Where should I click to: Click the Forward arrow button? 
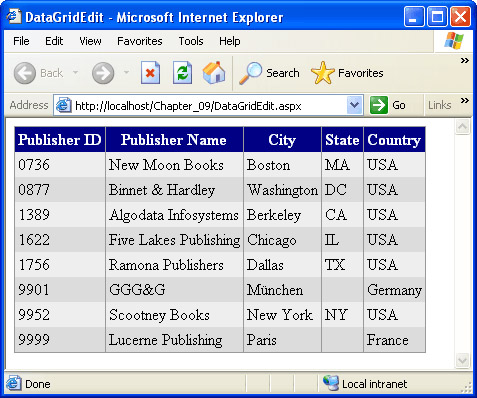103,73
